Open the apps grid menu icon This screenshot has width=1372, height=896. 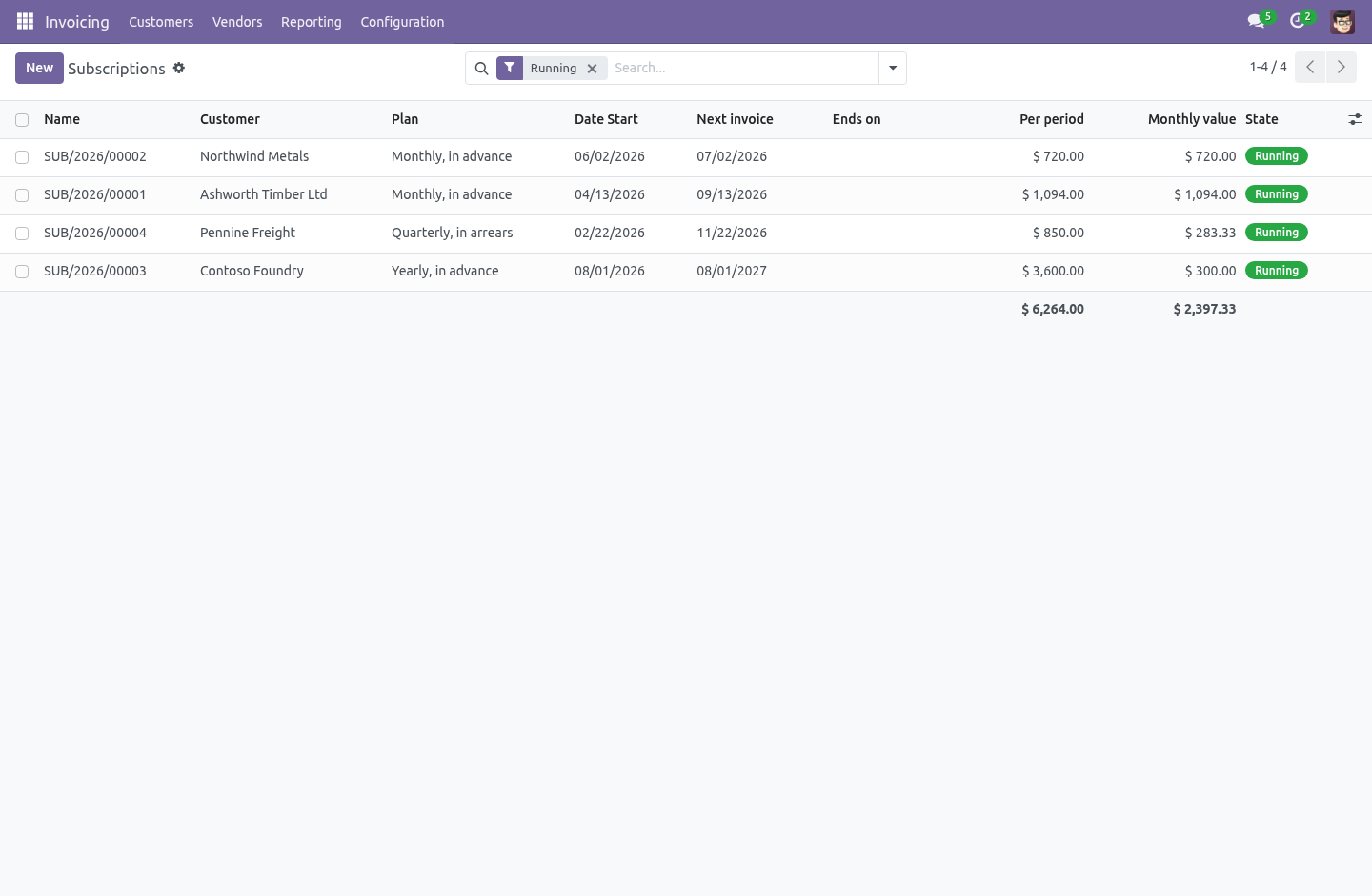[26, 21]
